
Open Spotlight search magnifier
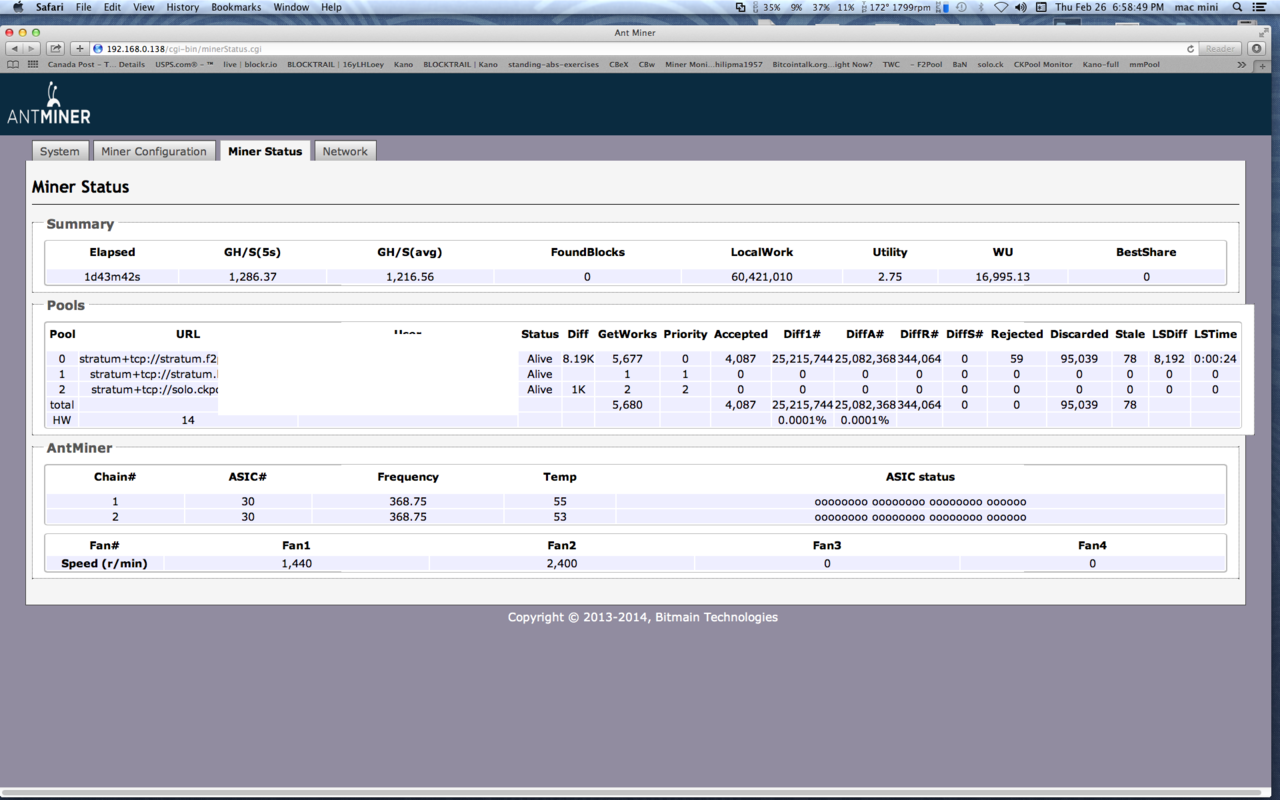(1237, 7)
